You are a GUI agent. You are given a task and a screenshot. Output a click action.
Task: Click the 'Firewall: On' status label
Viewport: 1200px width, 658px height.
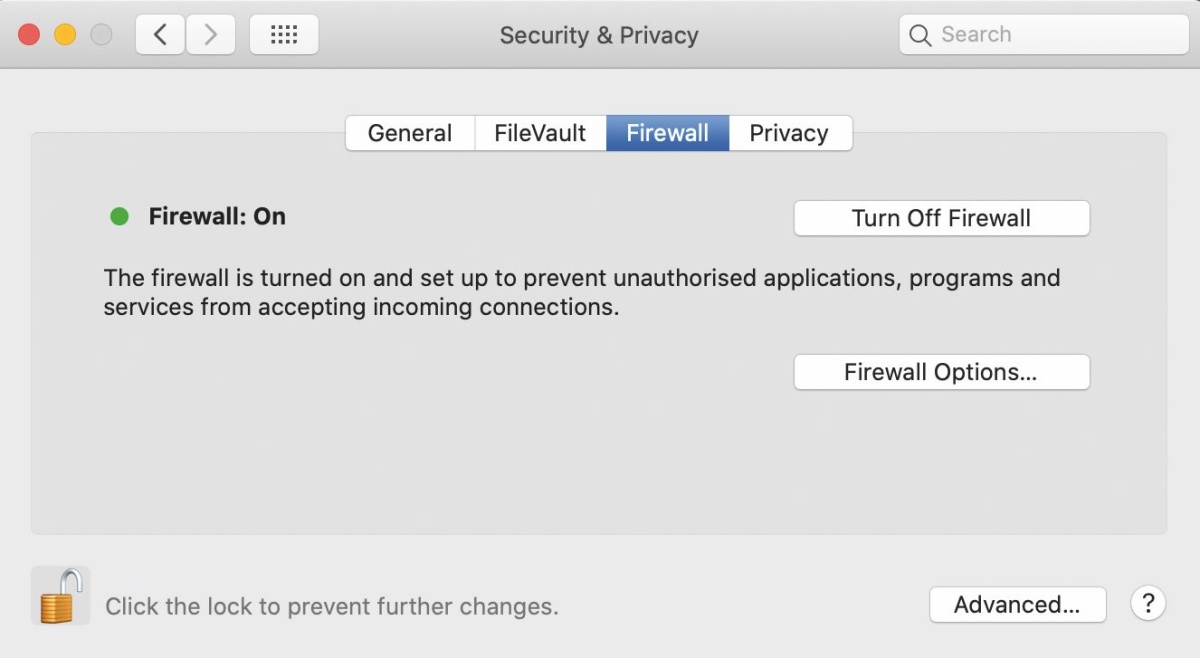[217, 216]
